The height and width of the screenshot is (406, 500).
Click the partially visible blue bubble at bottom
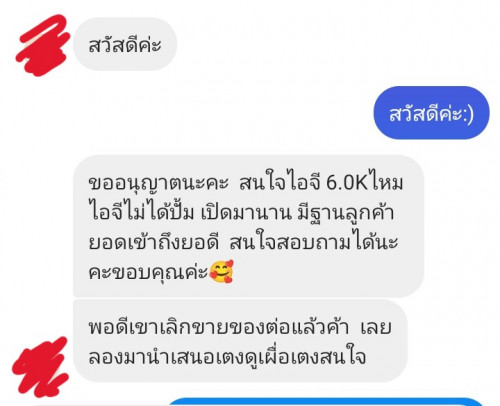click(326, 402)
